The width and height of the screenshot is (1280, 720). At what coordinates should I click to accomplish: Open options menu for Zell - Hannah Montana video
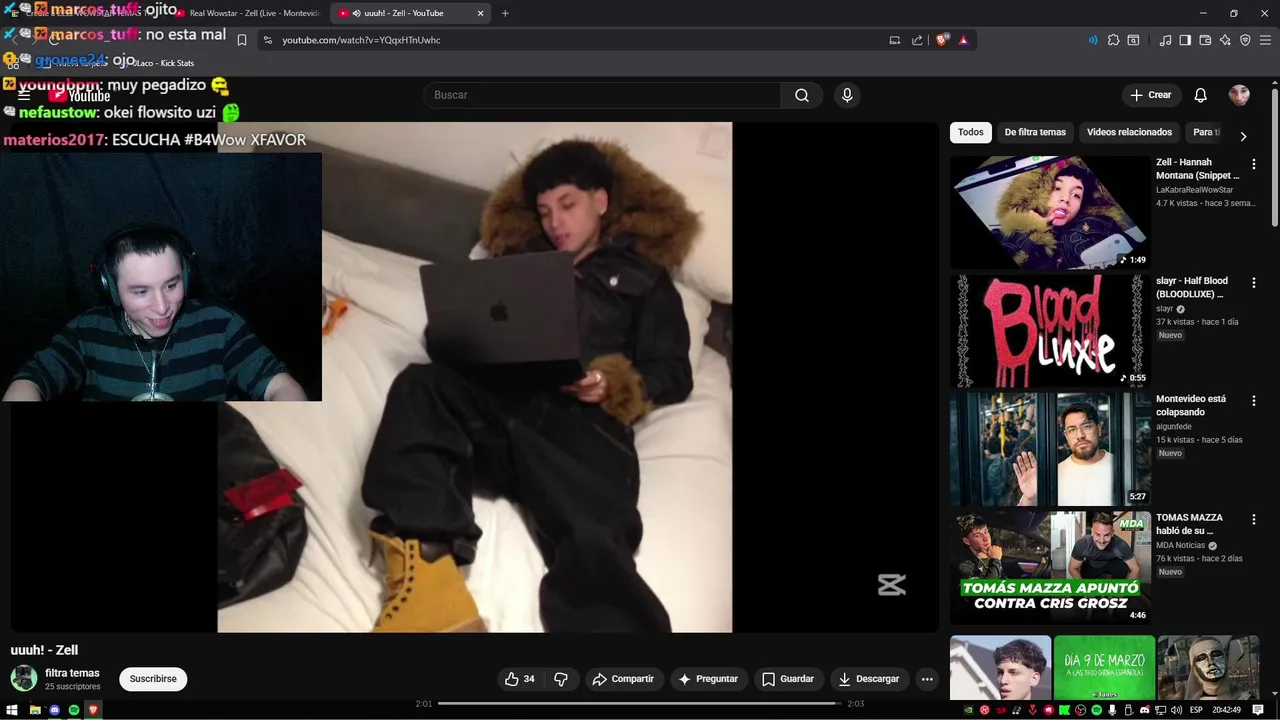click(1253, 164)
